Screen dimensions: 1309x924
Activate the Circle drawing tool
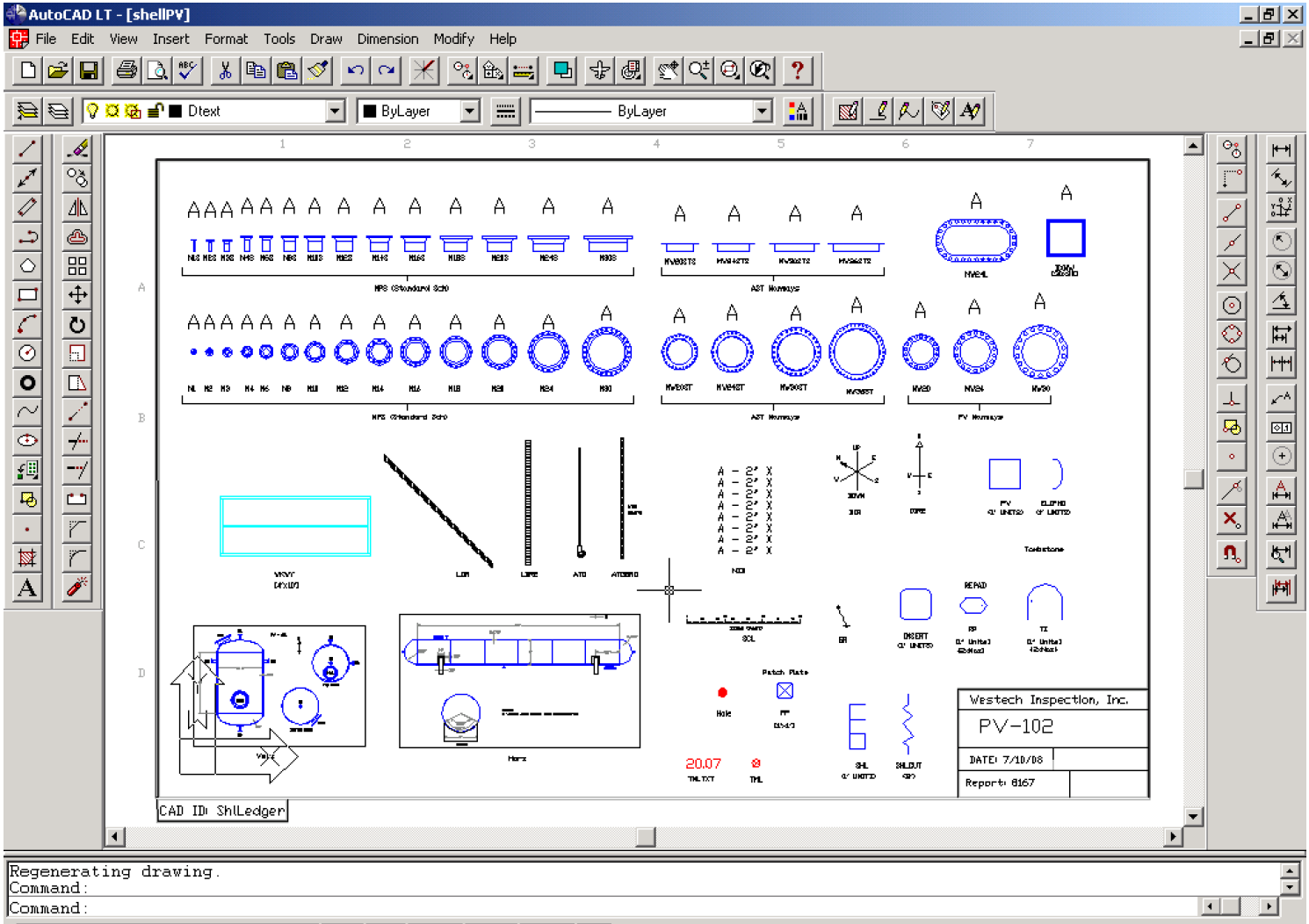click(26, 354)
